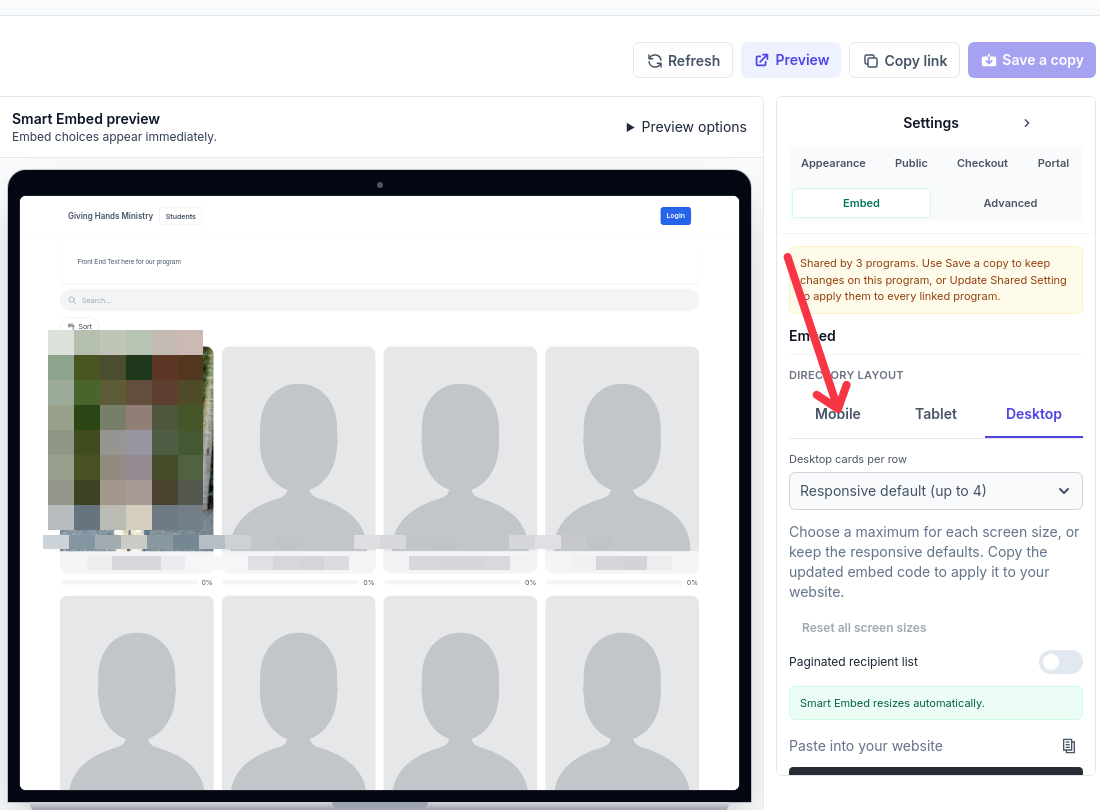Switch to the Appearance settings tab

(x=833, y=163)
